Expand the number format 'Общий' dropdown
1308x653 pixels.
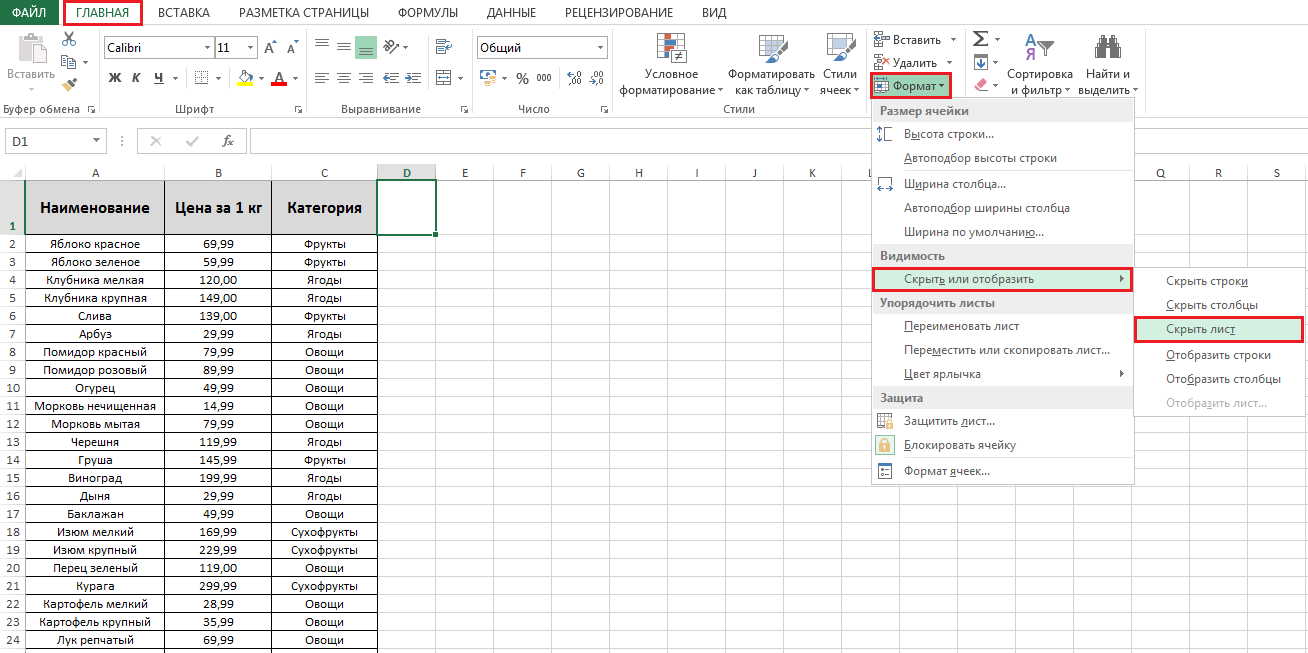600,47
